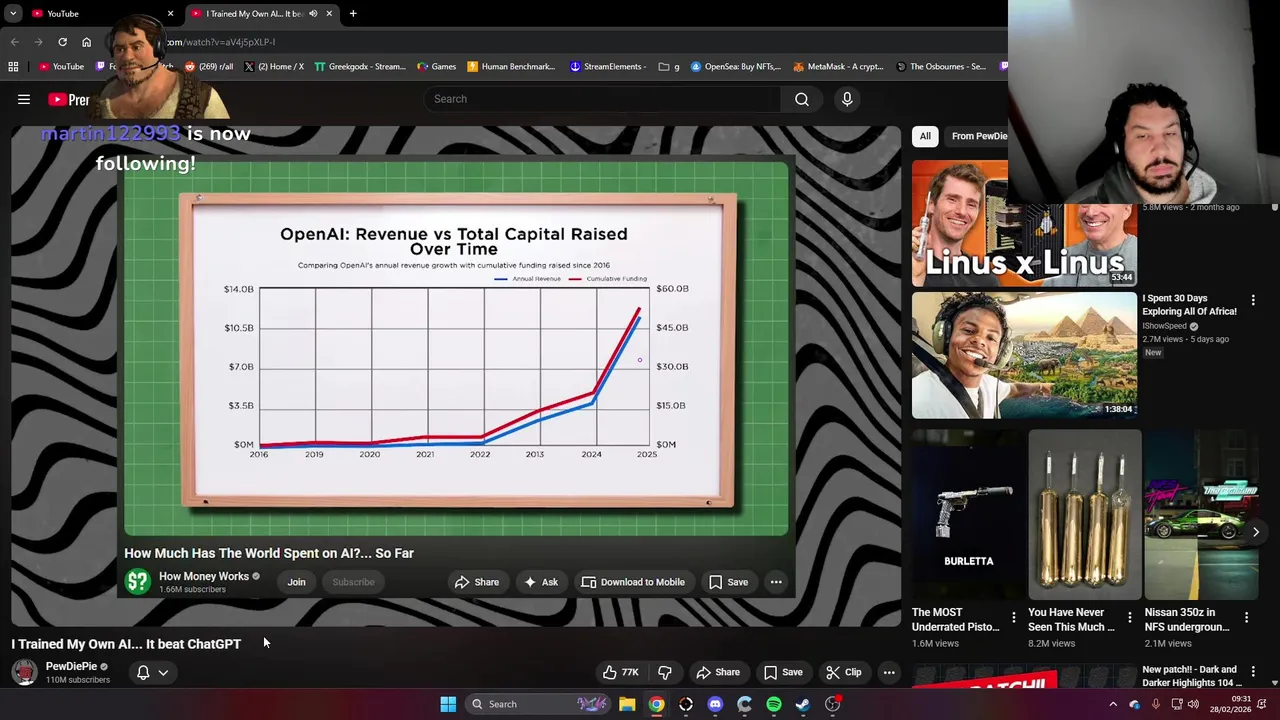The width and height of the screenshot is (1280, 720).
Task: Click the search magnifier button
Action: tap(802, 99)
